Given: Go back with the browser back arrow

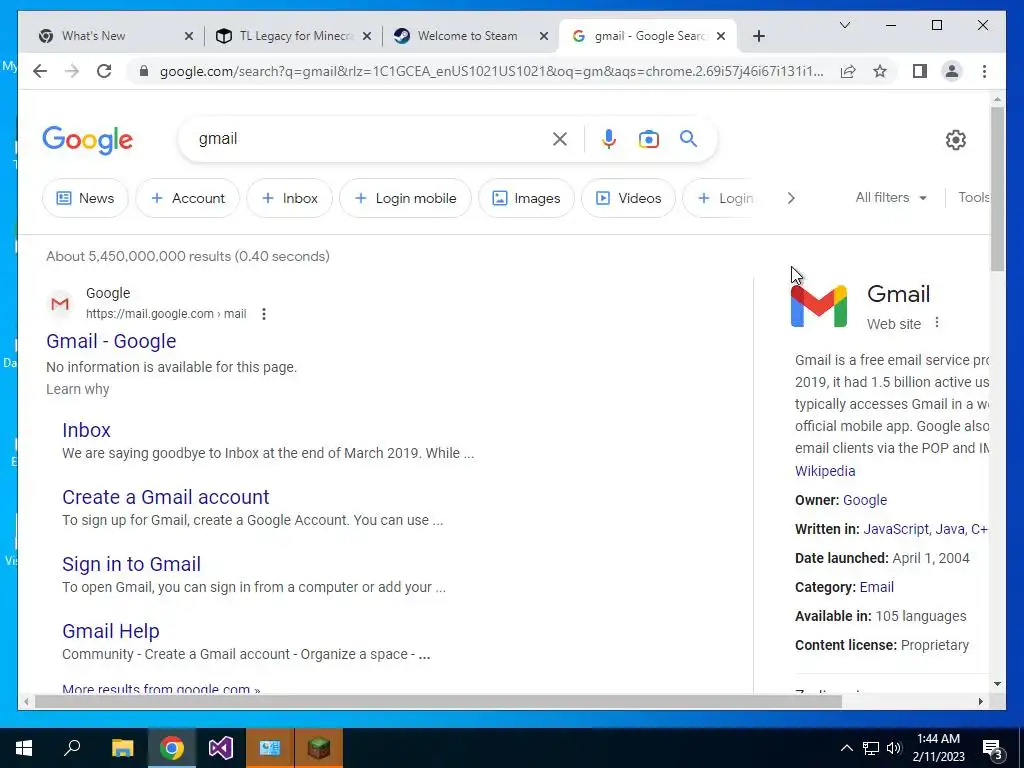Looking at the screenshot, I should (40, 71).
